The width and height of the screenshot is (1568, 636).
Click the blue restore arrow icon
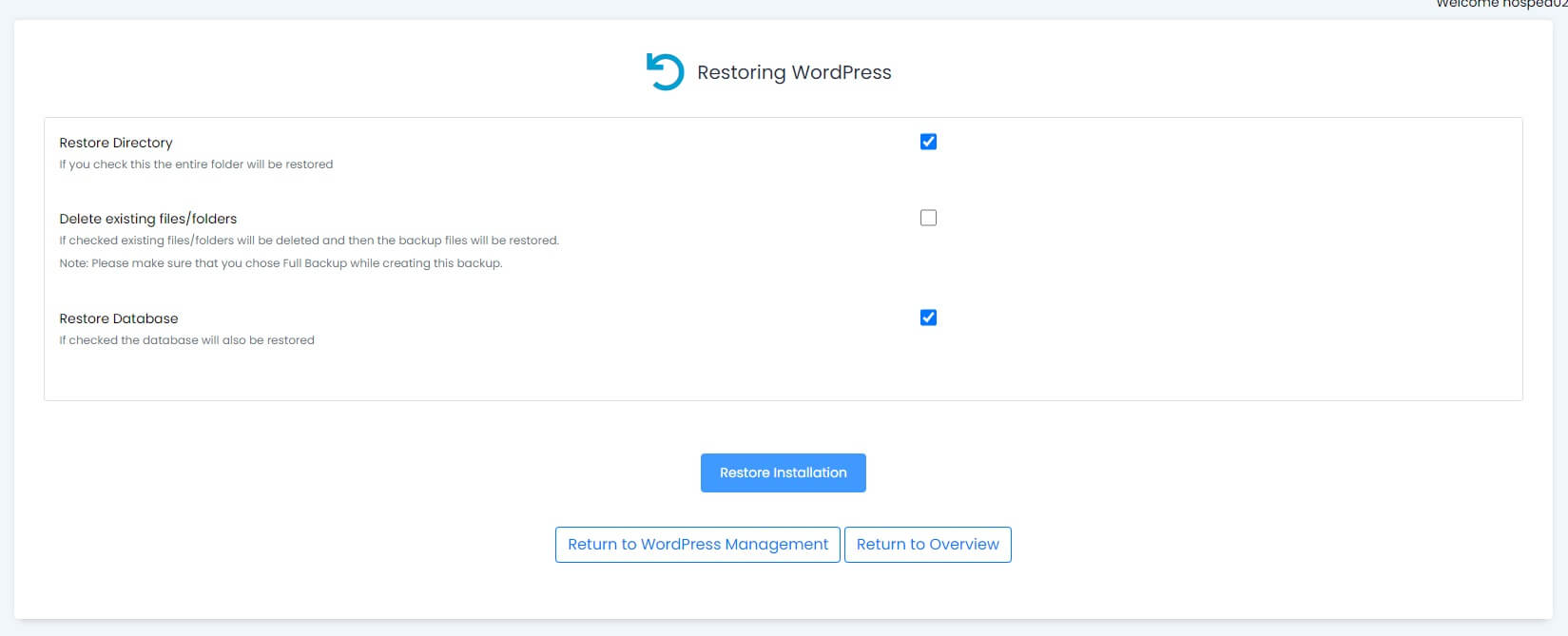[x=665, y=71]
